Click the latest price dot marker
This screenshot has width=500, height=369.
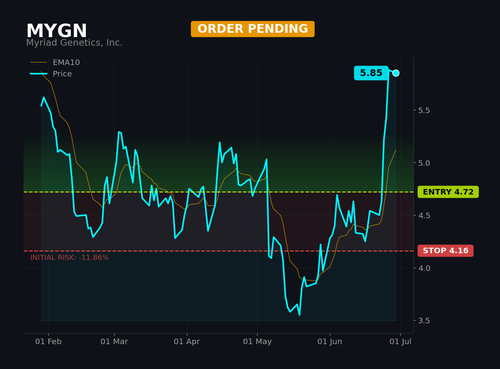pyautogui.click(x=396, y=73)
